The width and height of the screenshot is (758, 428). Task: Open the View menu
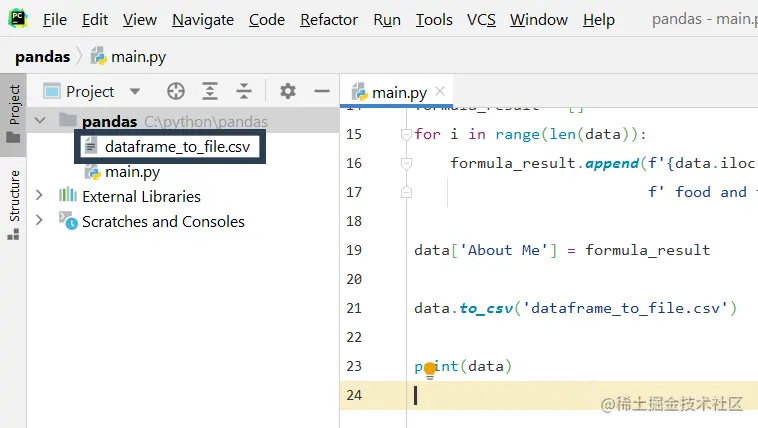(140, 20)
